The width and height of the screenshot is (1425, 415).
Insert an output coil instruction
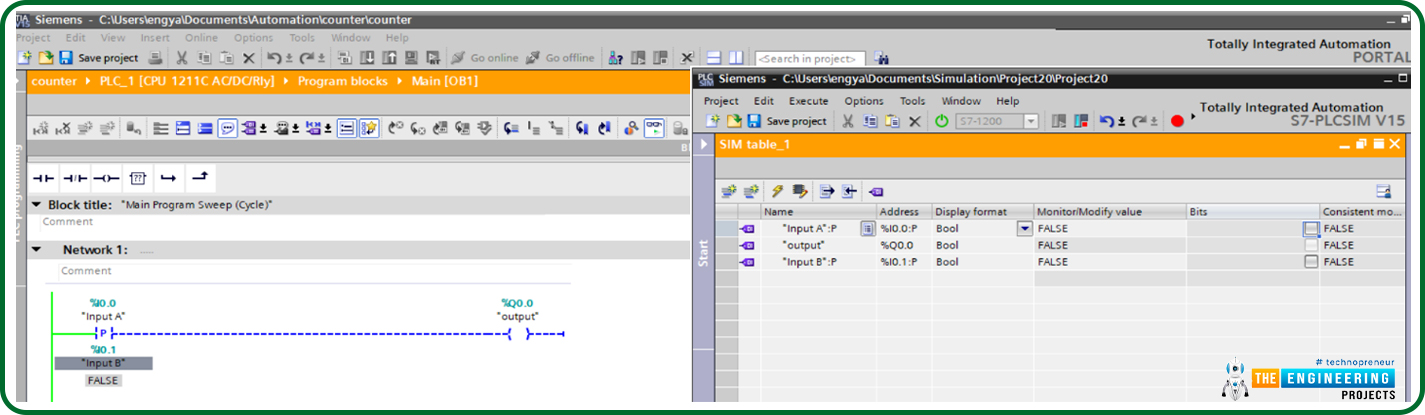[x=106, y=178]
